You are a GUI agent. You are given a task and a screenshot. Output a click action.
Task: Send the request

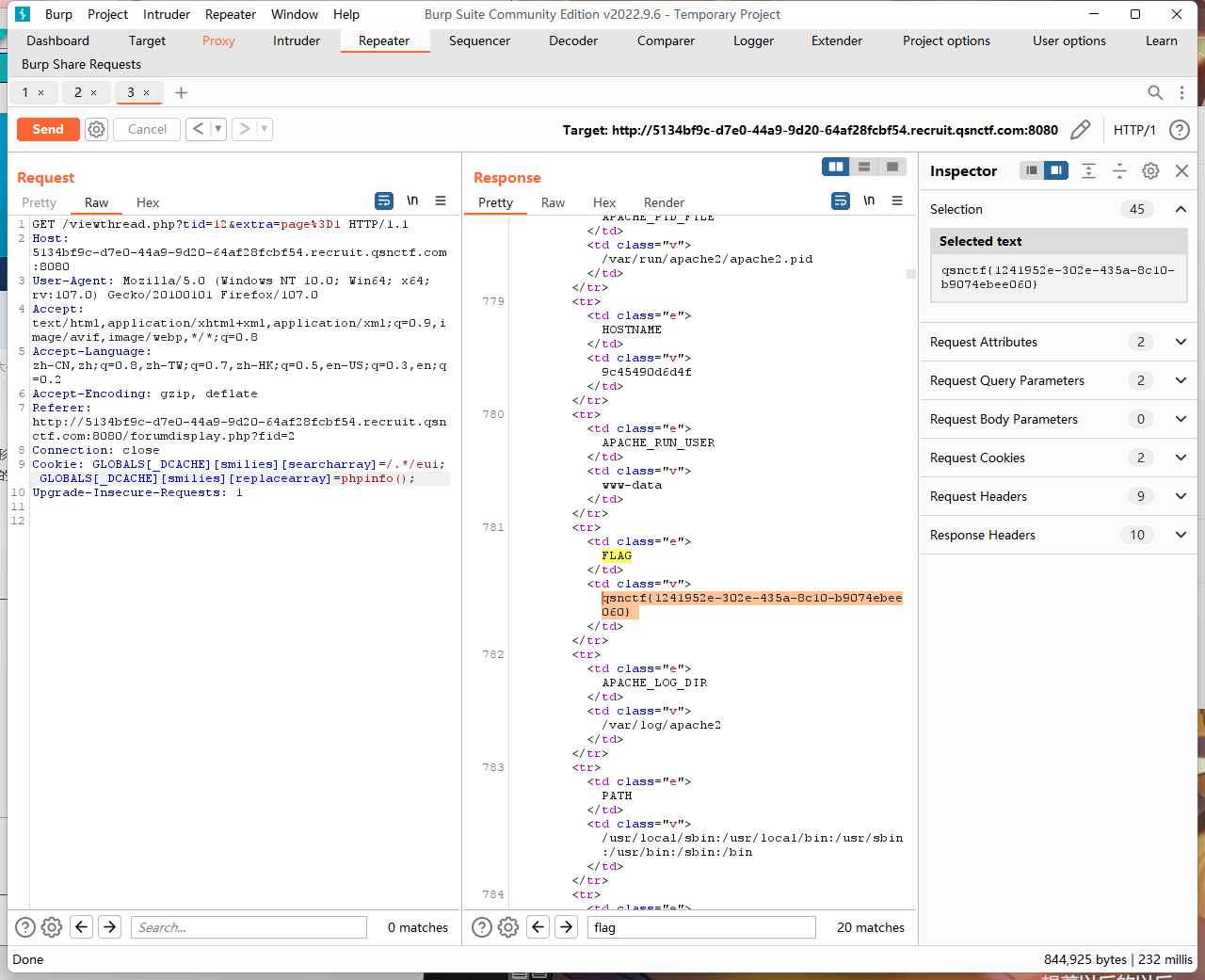[x=48, y=129]
